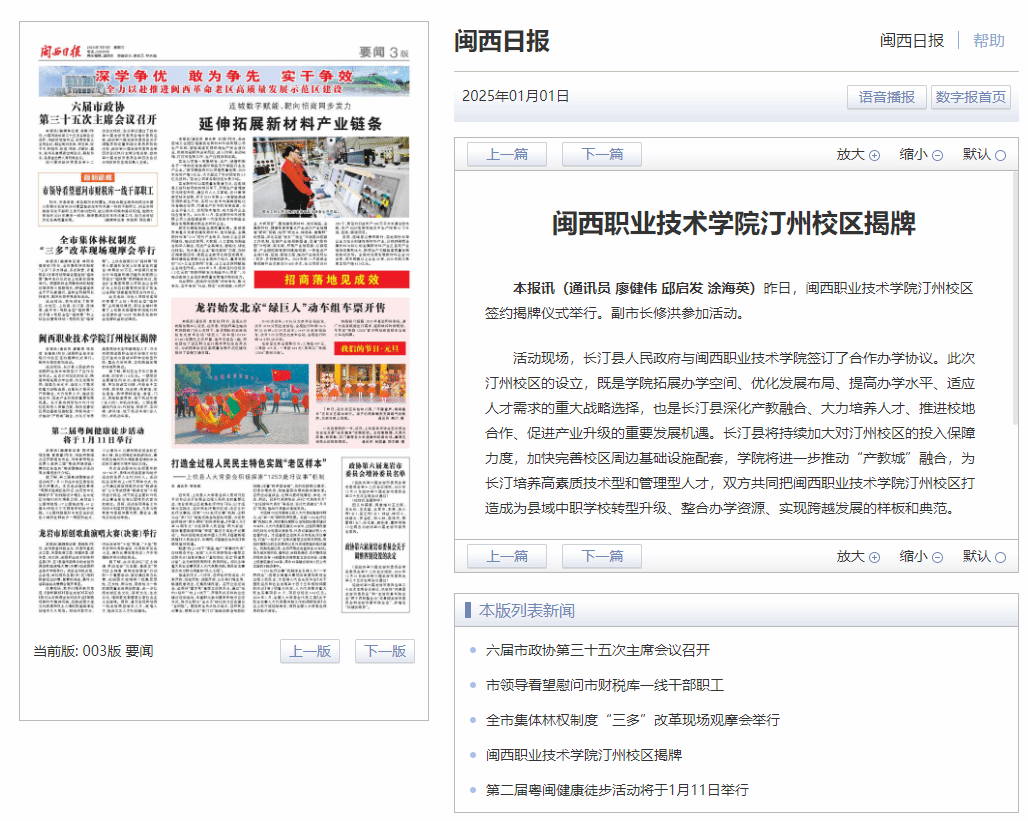
Task: Click the top 缩小 zoom-out minus icon
Action: (937, 155)
